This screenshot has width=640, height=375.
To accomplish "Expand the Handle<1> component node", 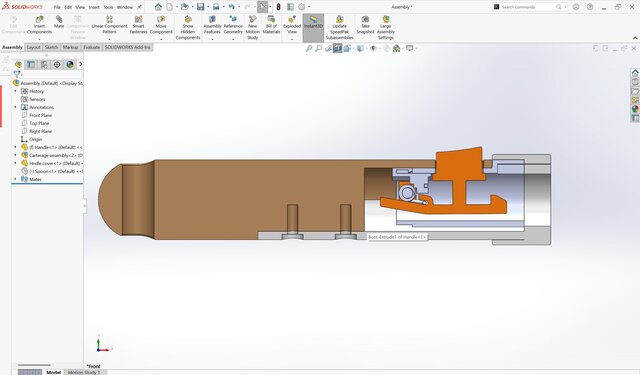I will [x=16, y=147].
